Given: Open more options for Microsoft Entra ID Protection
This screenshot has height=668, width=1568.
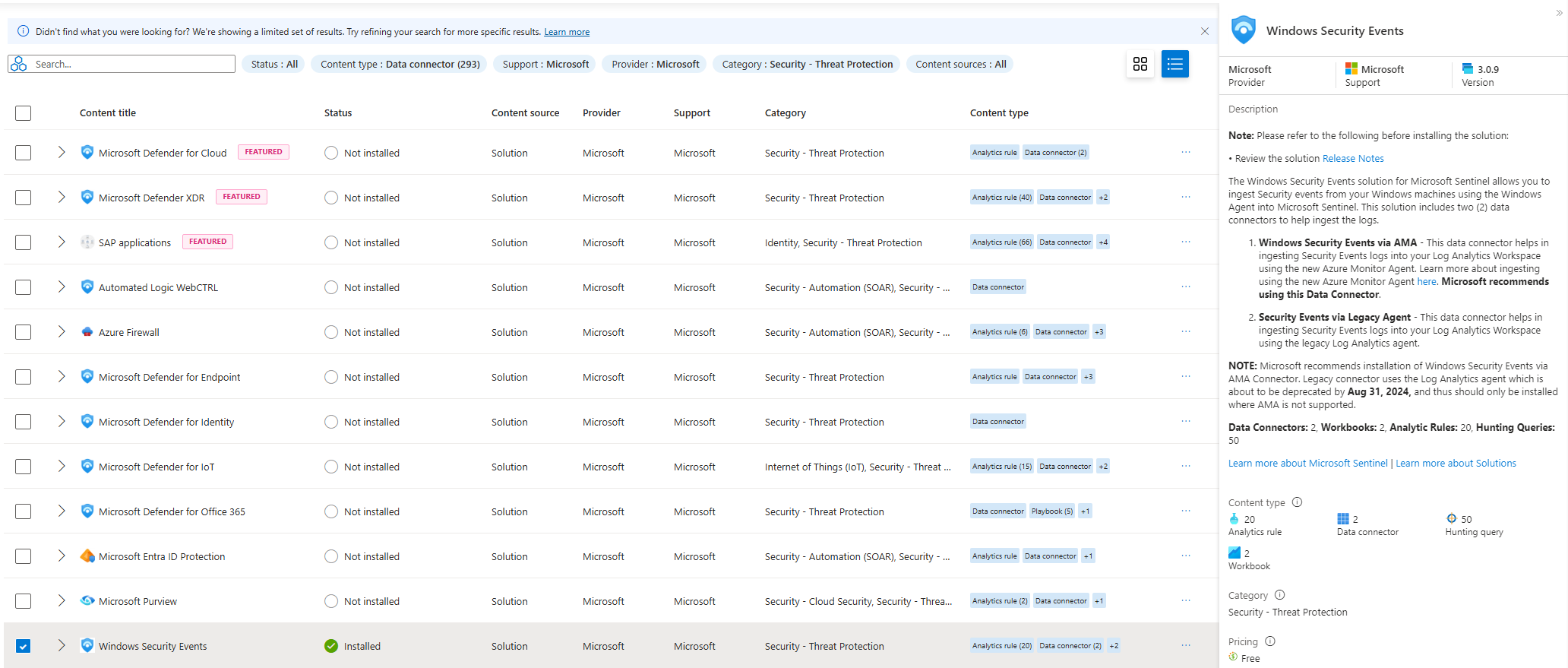Looking at the screenshot, I should click(x=1186, y=556).
